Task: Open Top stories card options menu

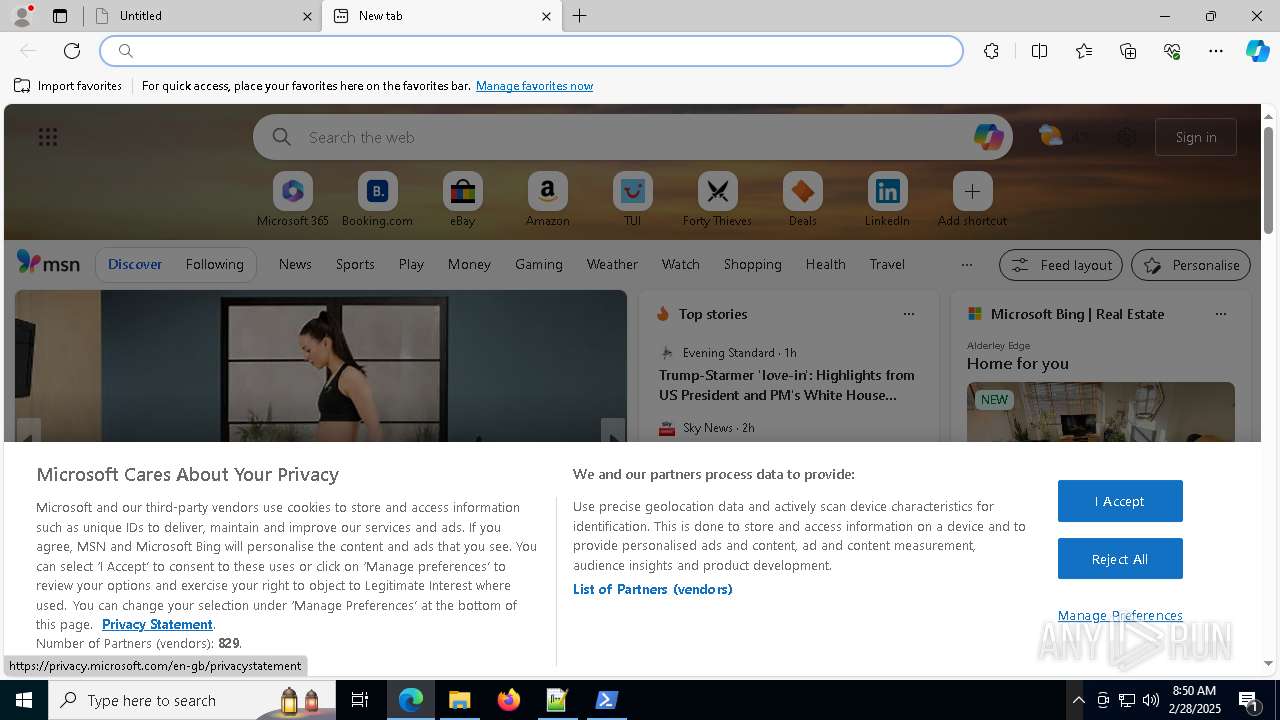Action: pyautogui.click(x=908, y=314)
